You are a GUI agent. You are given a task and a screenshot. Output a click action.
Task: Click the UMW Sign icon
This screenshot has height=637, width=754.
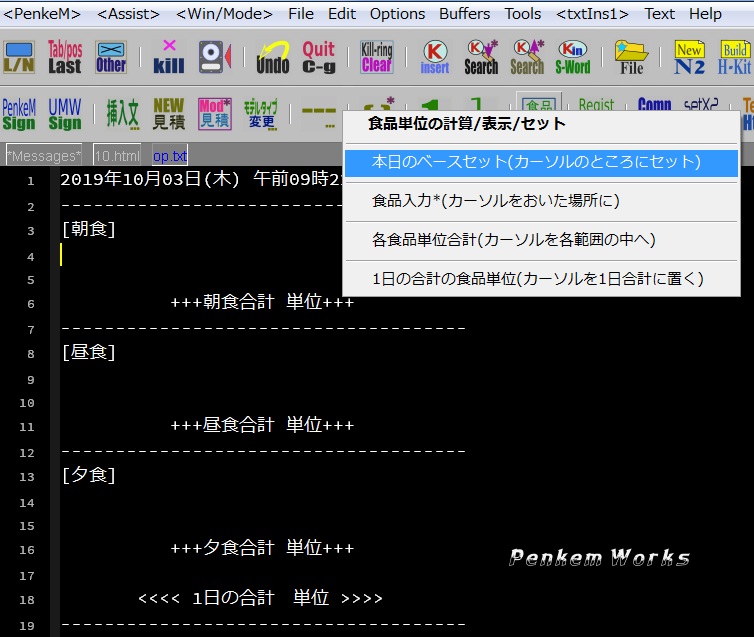pos(65,114)
